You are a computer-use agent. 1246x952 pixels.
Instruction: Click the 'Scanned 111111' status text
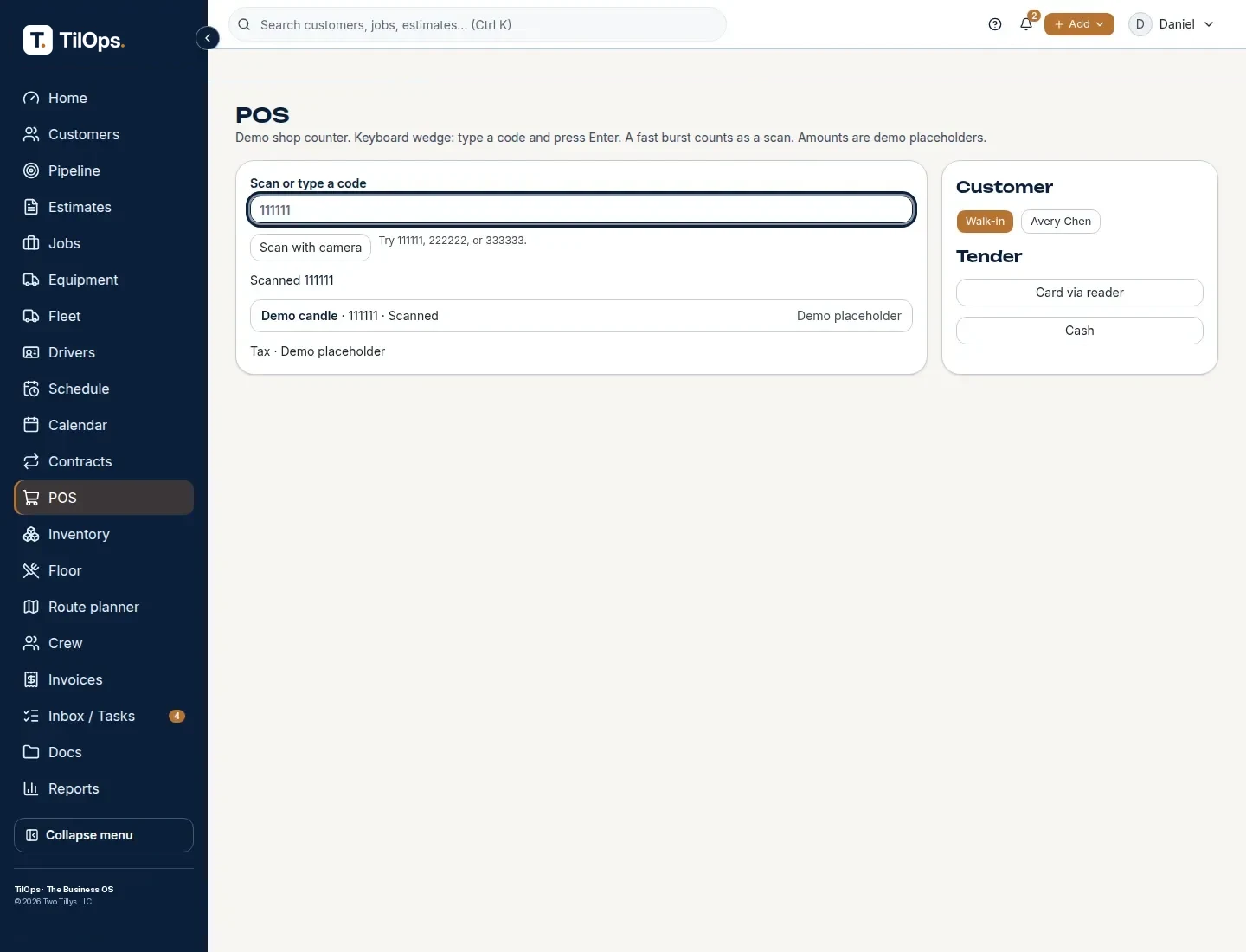point(292,280)
